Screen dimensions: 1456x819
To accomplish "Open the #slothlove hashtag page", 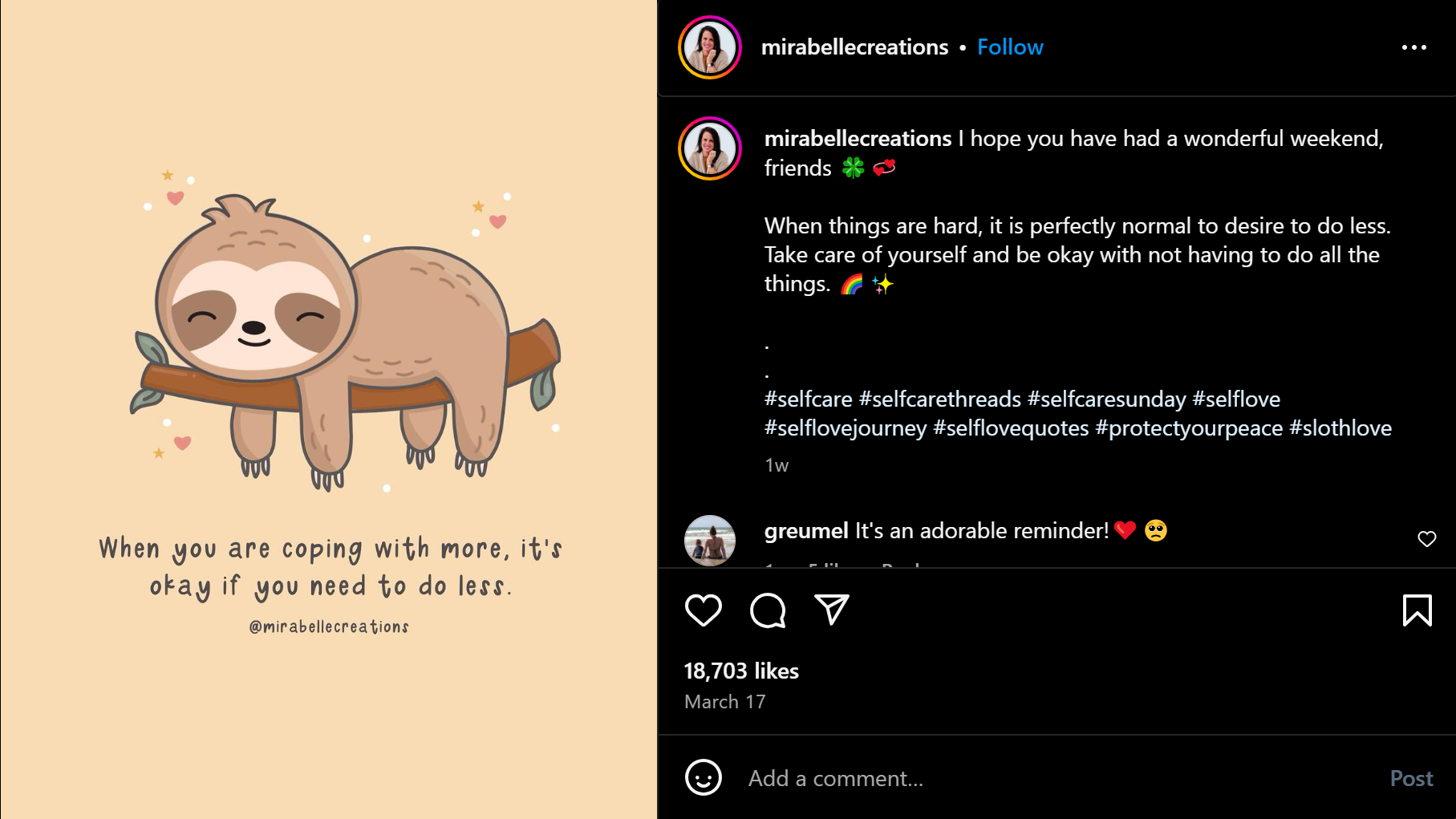I will tap(1341, 428).
